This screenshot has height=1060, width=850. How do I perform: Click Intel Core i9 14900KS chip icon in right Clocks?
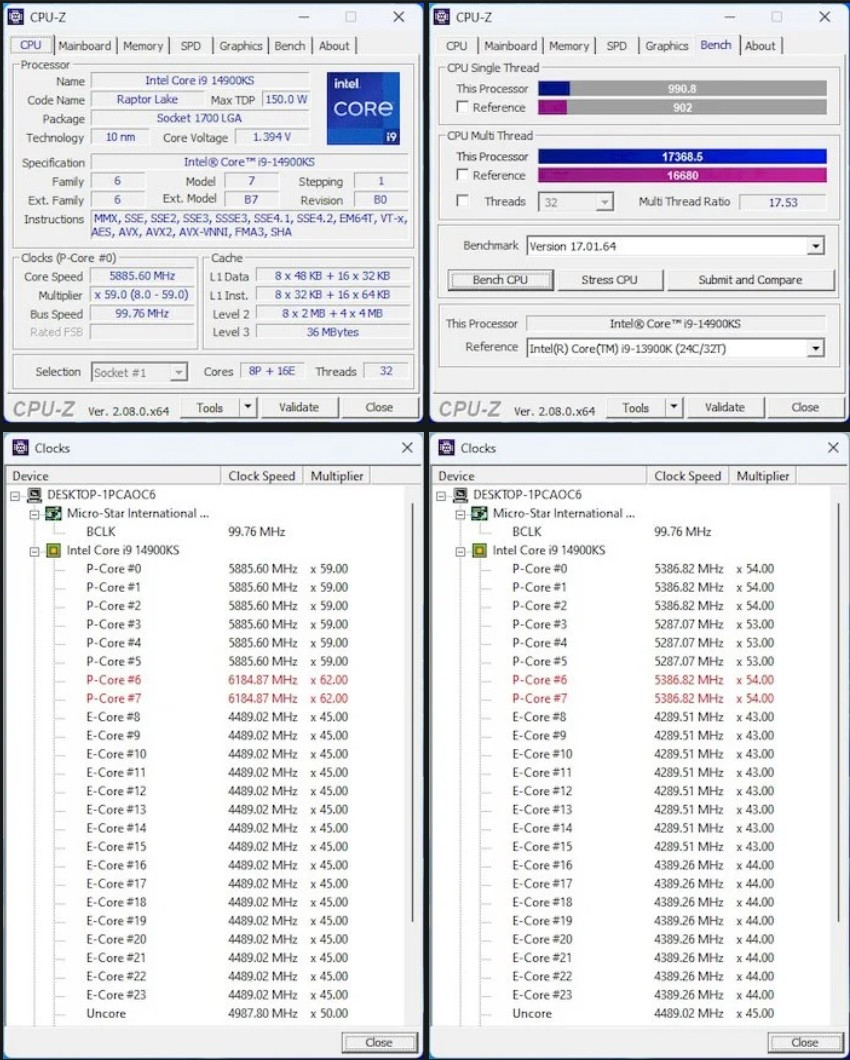(479, 550)
